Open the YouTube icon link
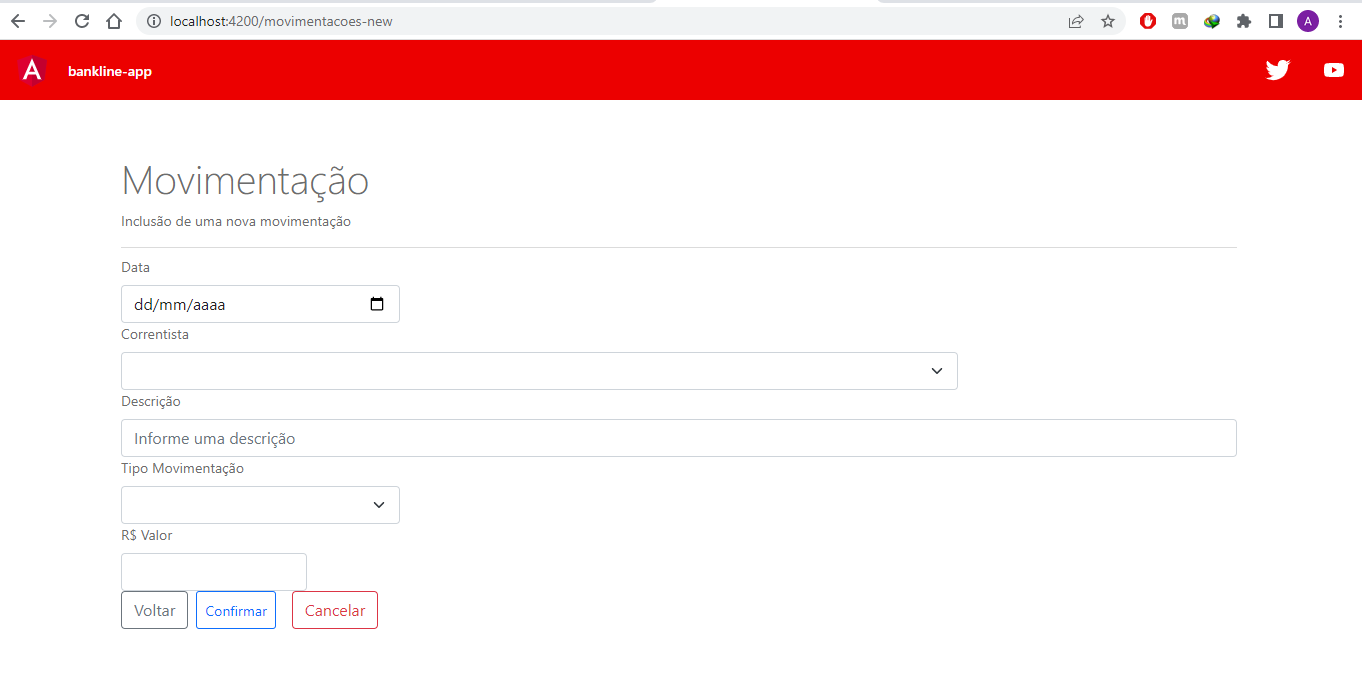The height and width of the screenshot is (697, 1362). (x=1334, y=70)
